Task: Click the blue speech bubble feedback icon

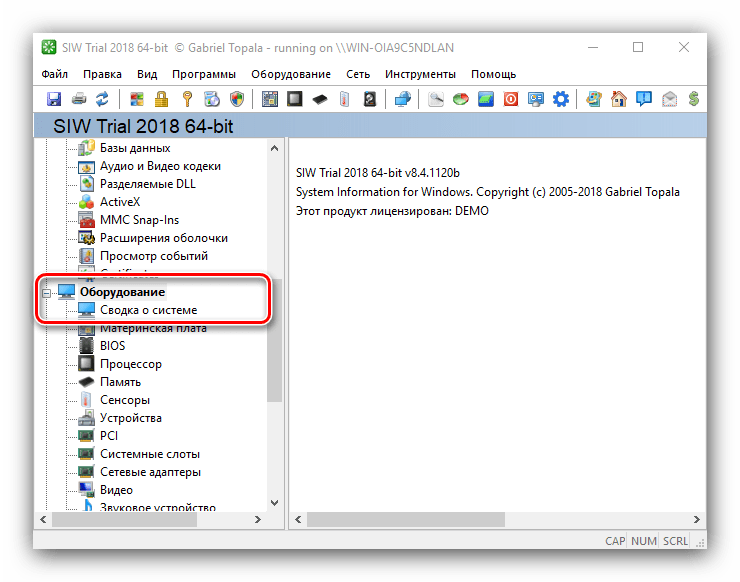Action: (x=644, y=99)
